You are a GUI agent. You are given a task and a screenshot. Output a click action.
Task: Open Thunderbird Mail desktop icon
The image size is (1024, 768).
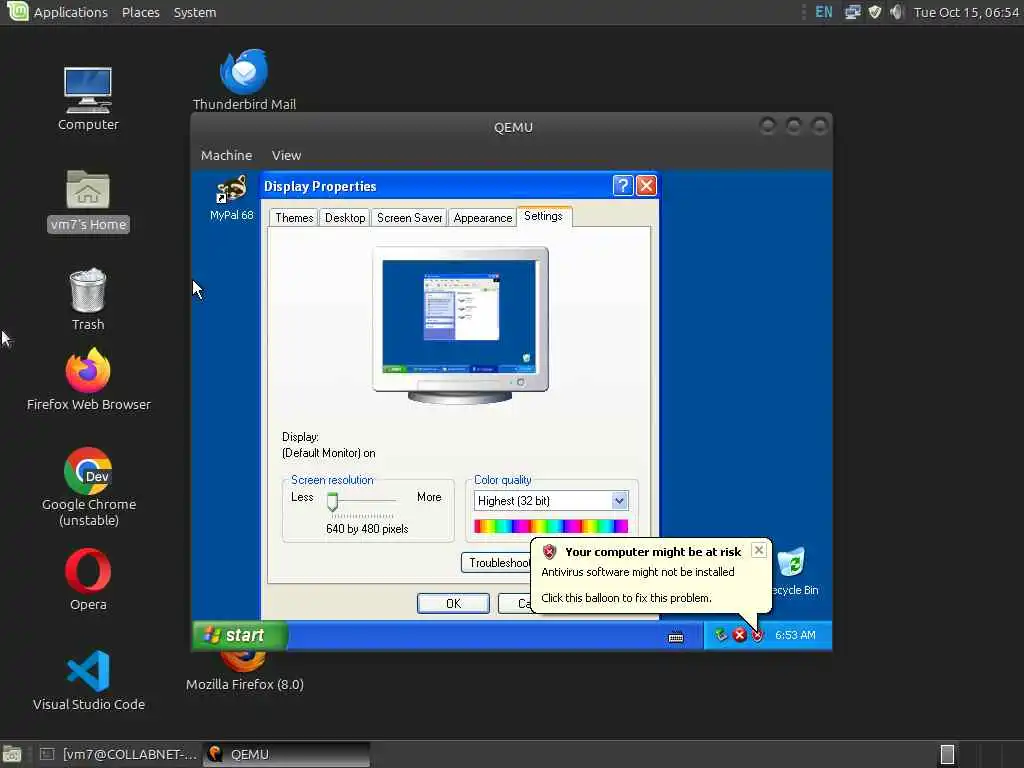pyautogui.click(x=244, y=79)
